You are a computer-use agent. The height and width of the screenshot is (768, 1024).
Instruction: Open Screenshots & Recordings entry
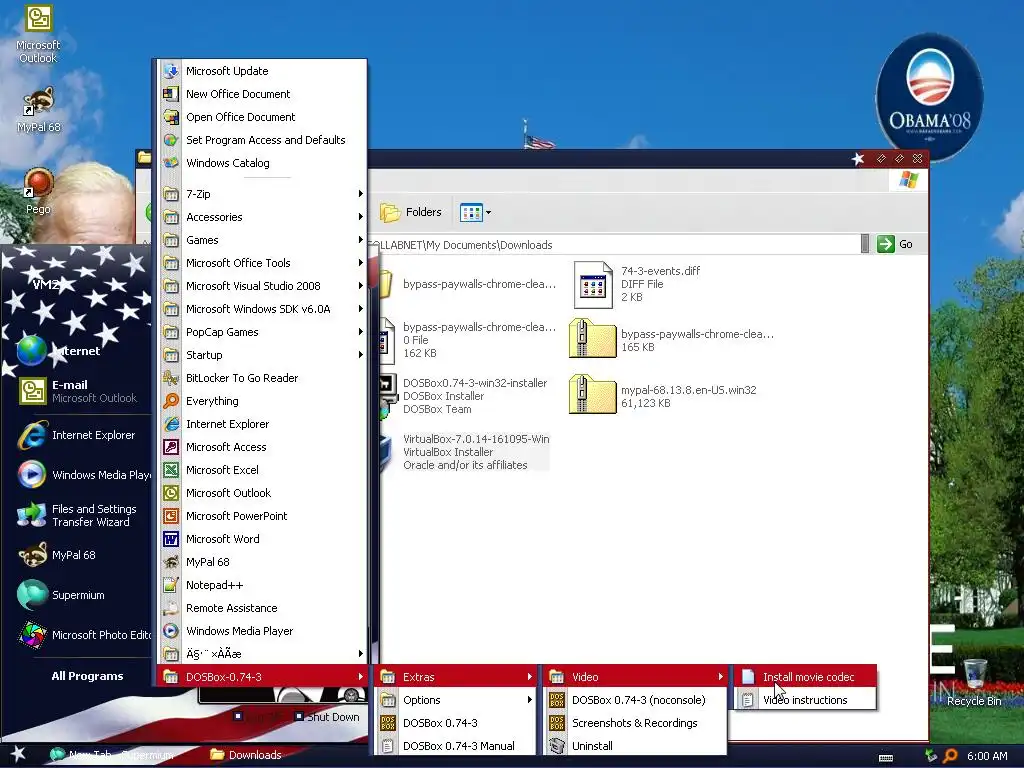click(635, 723)
